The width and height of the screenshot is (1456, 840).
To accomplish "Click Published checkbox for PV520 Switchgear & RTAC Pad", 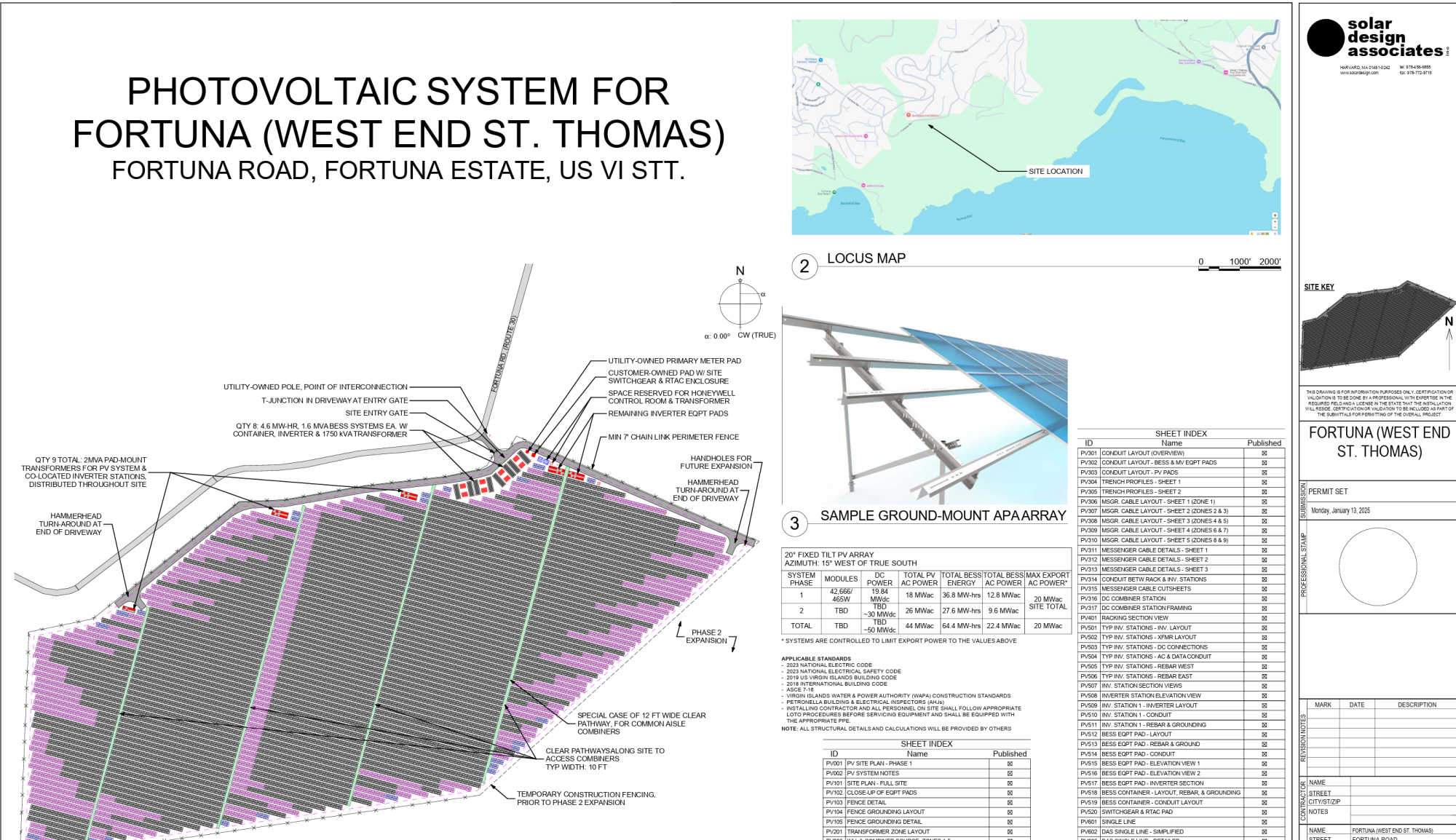I will click(x=1264, y=812).
